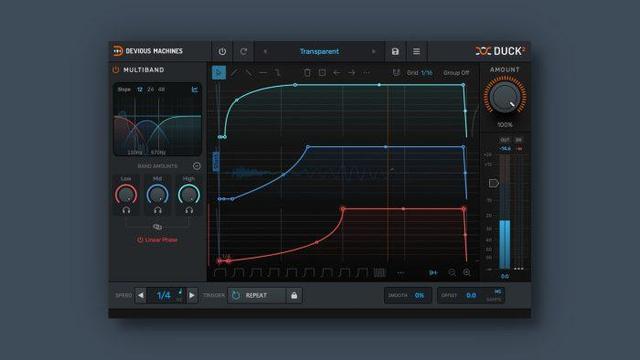Adjust the Amount knob
This screenshot has height=360, width=640.
pyautogui.click(x=505, y=97)
